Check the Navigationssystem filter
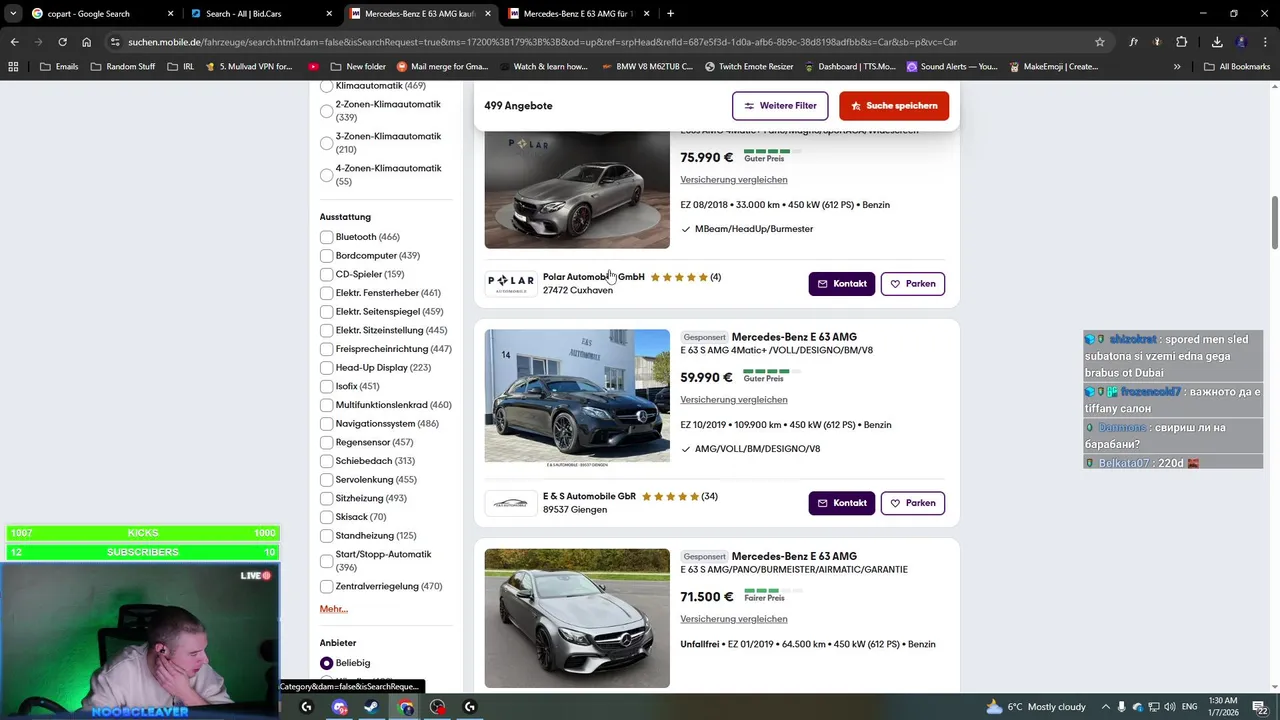Viewport: 1280px width, 720px height. (326, 424)
